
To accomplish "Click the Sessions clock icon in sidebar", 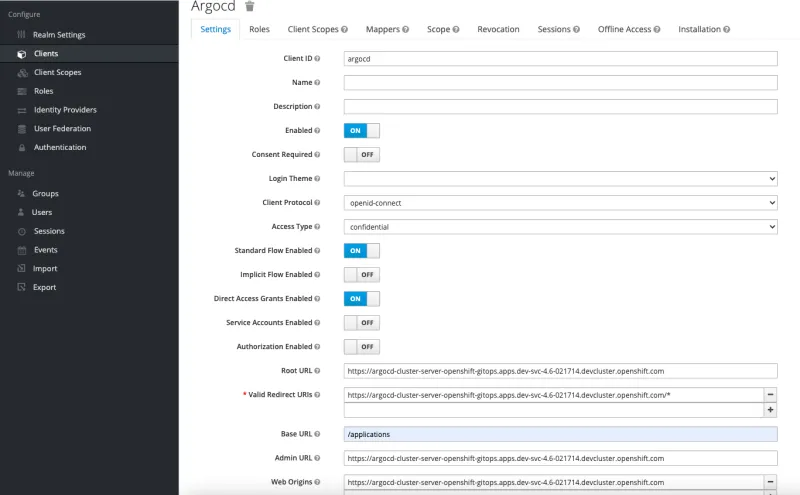I will point(21,232).
